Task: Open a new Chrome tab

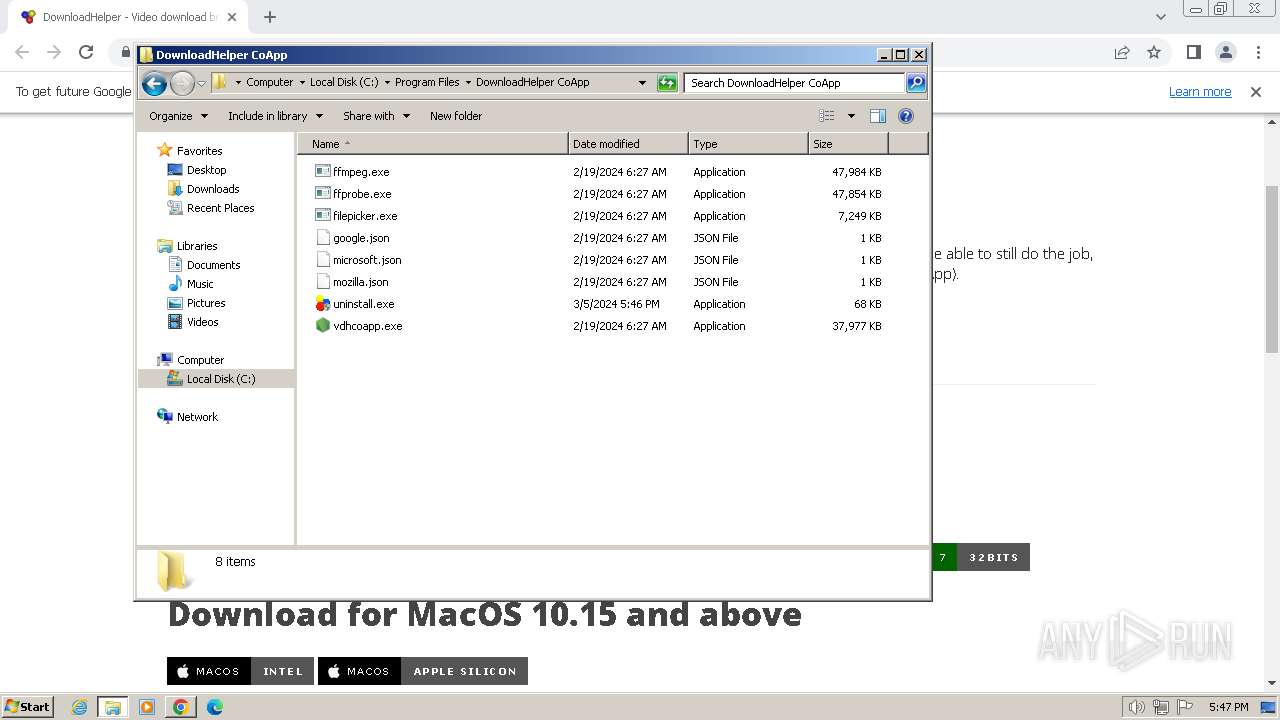Action: [270, 17]
